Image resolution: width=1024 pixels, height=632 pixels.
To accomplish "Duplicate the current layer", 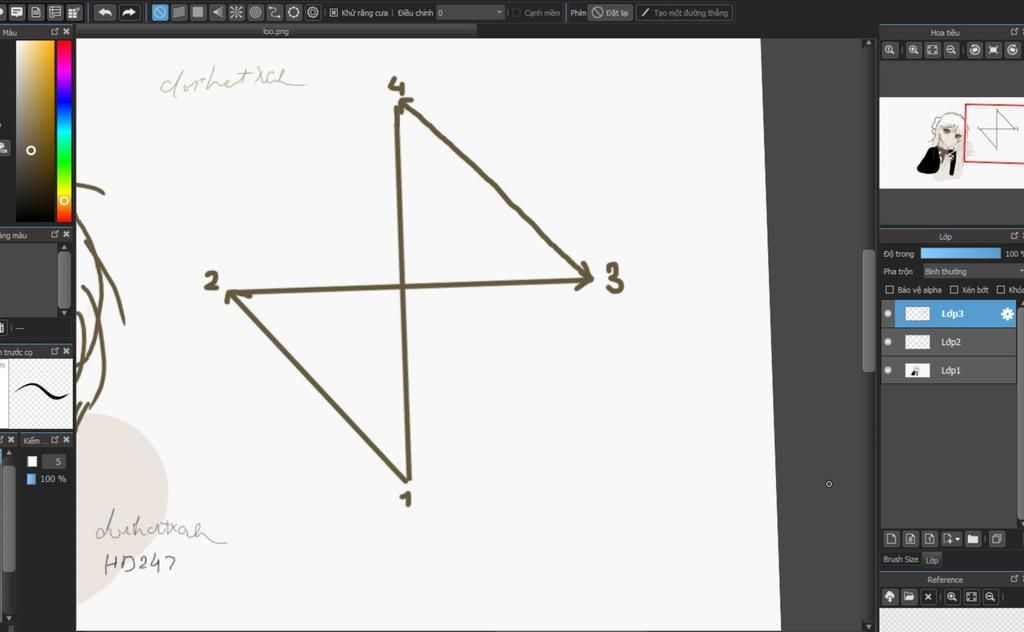I will coord(997,539).
